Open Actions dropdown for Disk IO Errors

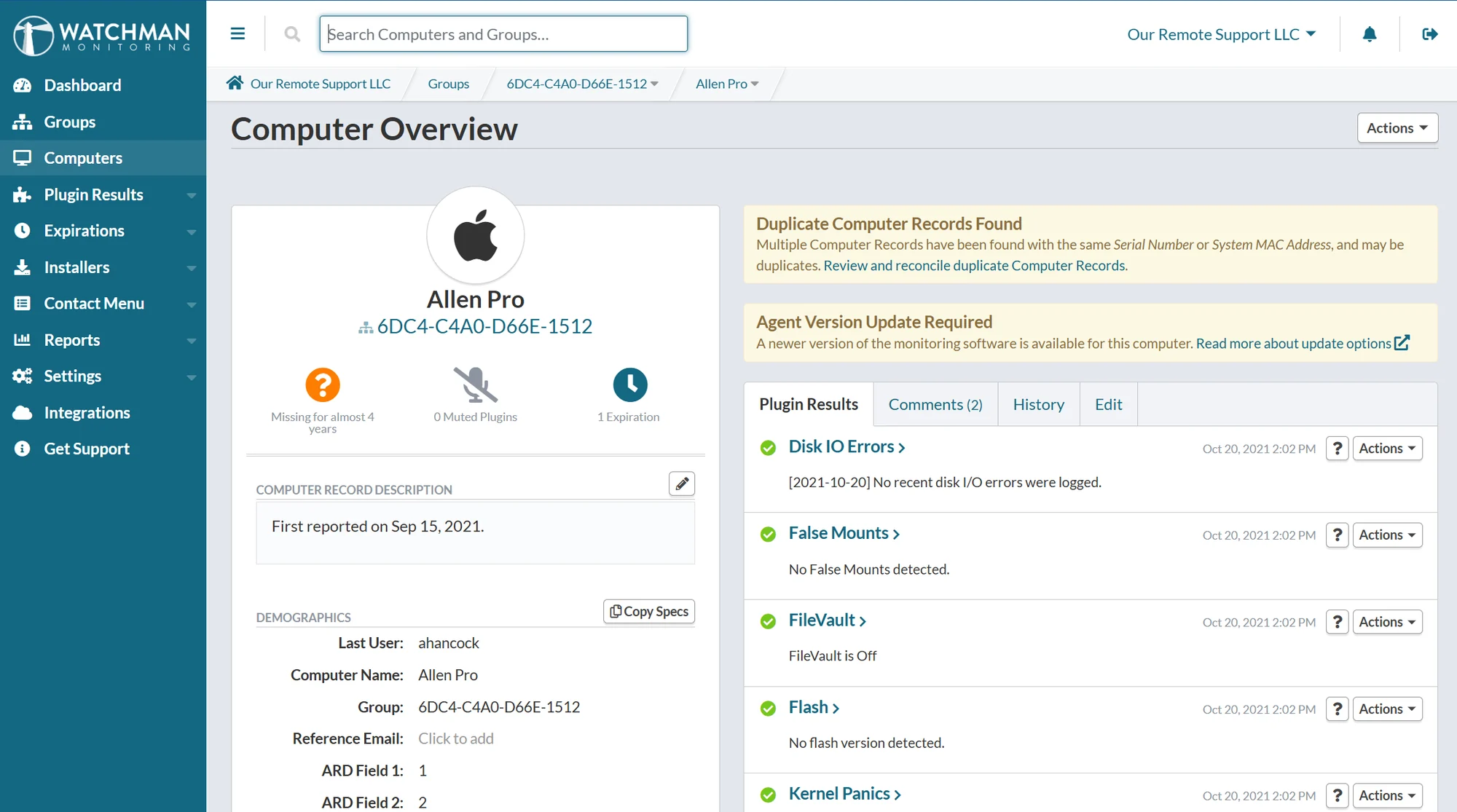tap(1387, 449)
